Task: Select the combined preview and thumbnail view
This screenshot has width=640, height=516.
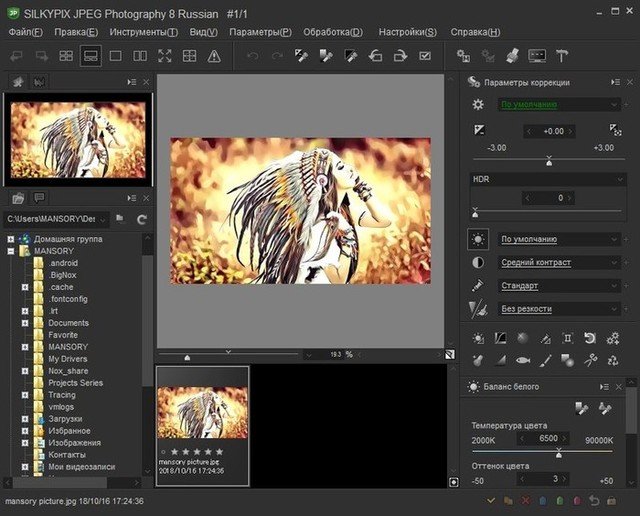Action: point(90,56)
